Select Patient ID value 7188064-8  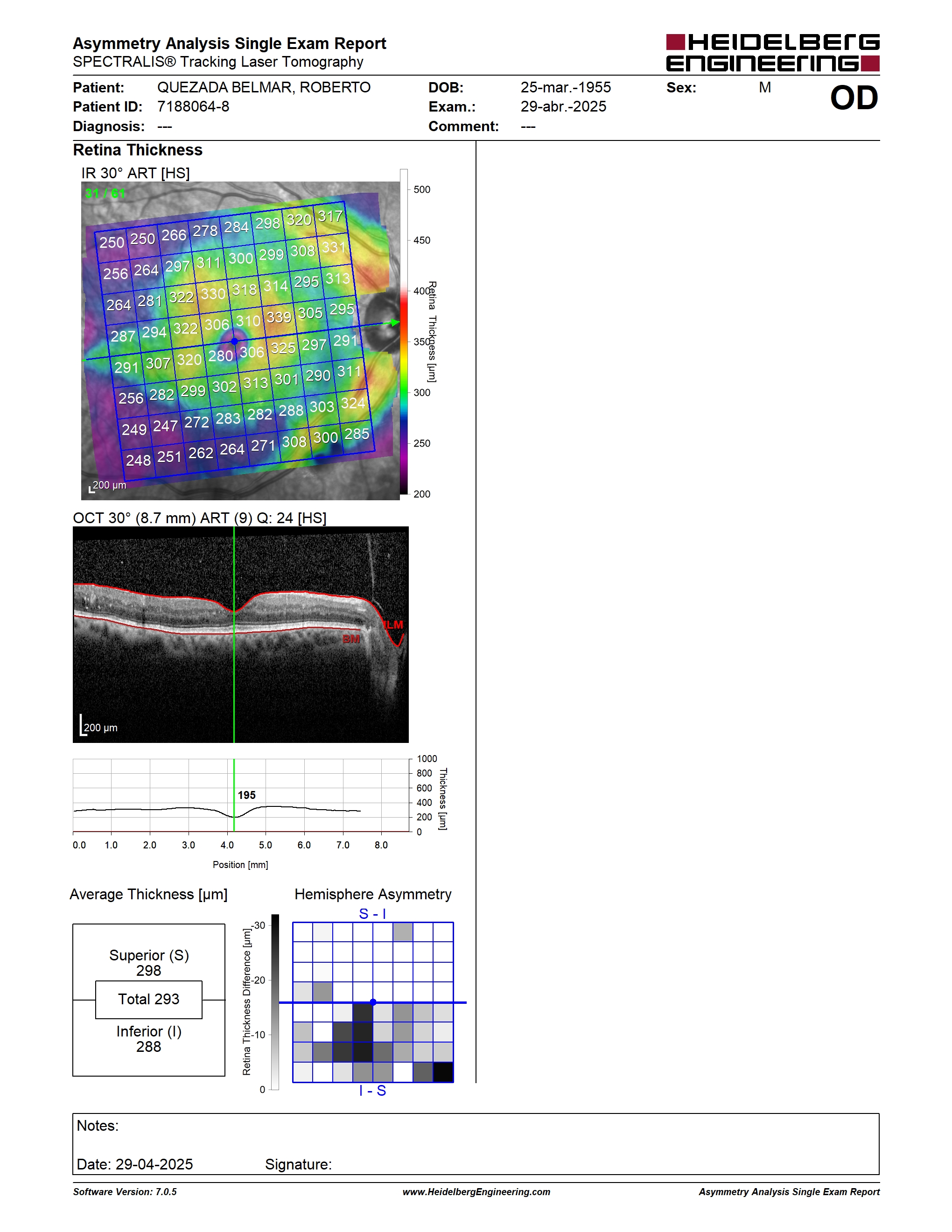(194, 106)
